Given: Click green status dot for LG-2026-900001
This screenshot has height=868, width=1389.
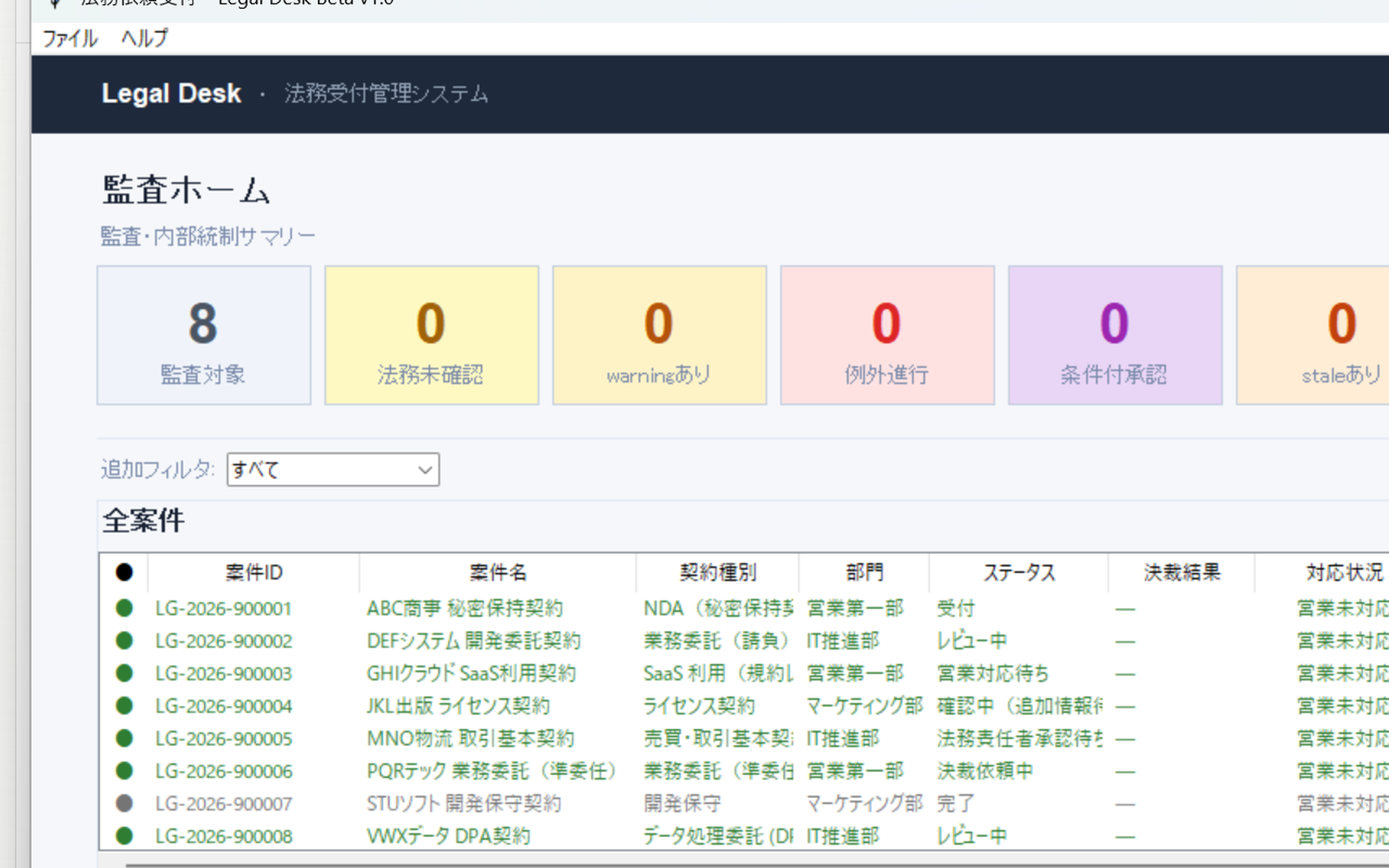Looking at the screenshot, I should tap(124, 608).
